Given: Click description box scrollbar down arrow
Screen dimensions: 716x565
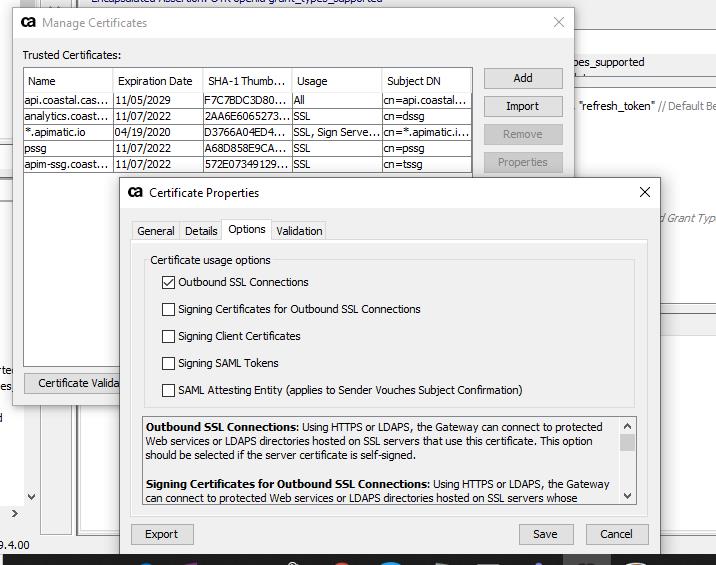Looking at the screenshot, I should point(628,496).
